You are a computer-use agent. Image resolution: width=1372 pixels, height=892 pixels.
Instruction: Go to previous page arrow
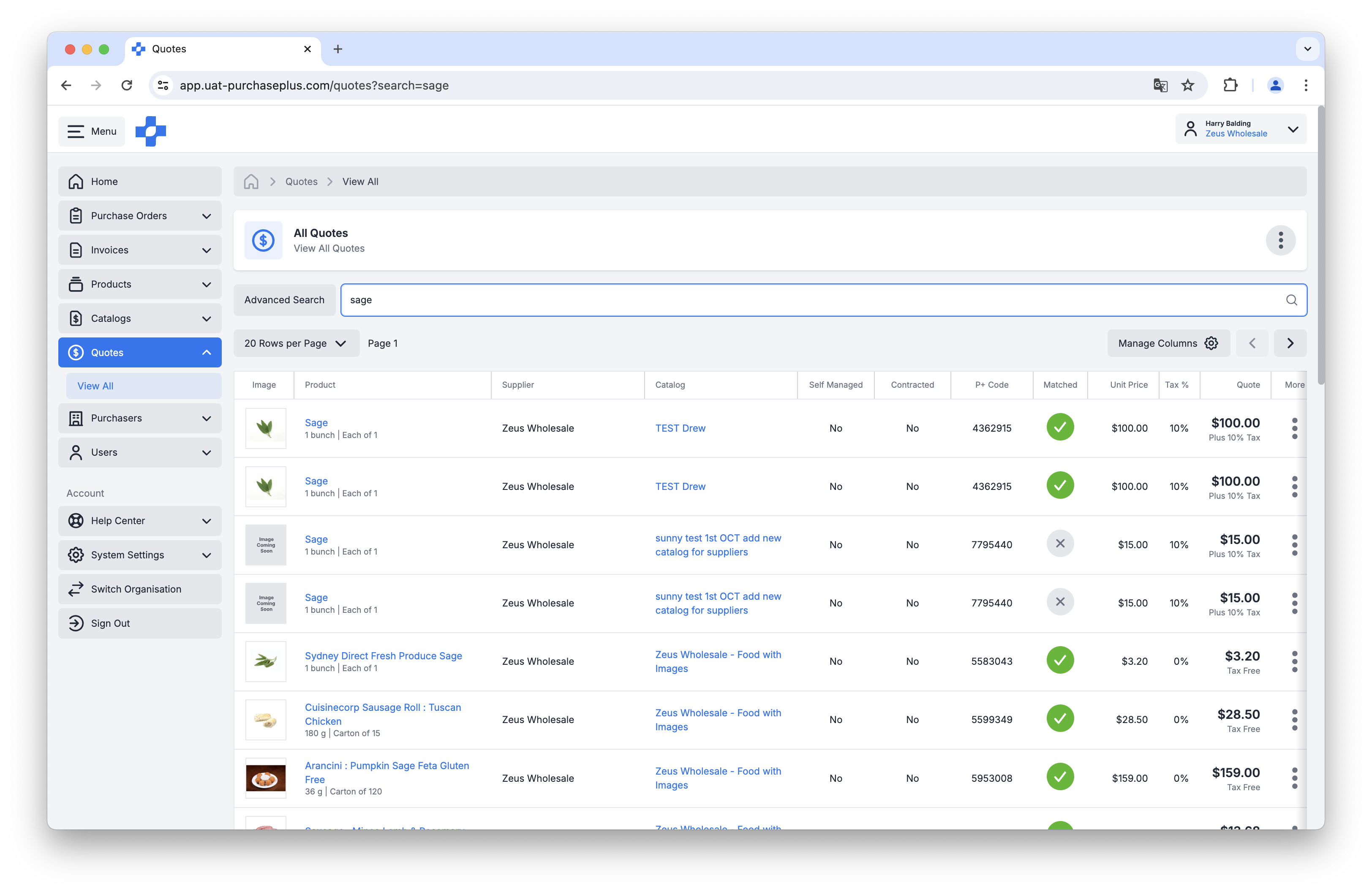(x=1252, y=343)
